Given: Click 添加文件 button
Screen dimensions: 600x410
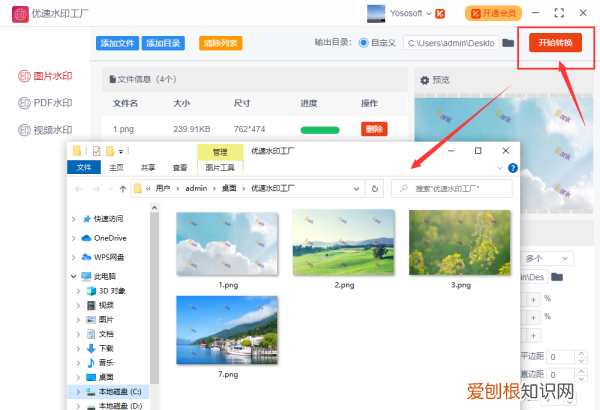Looking at the screenshot, I should 117,43.
